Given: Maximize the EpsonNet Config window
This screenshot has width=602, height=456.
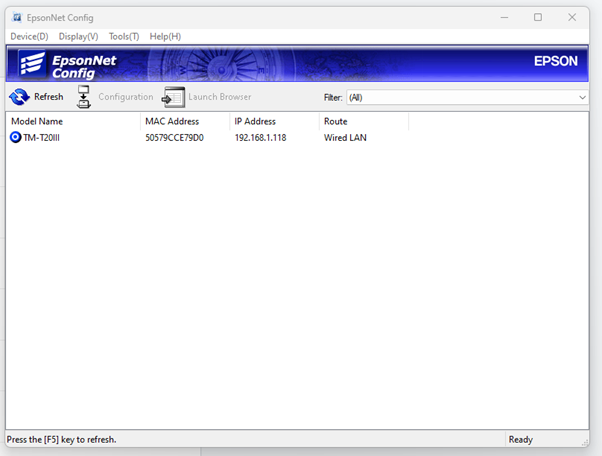Looking at the screenshot, I should pos(538,17).
